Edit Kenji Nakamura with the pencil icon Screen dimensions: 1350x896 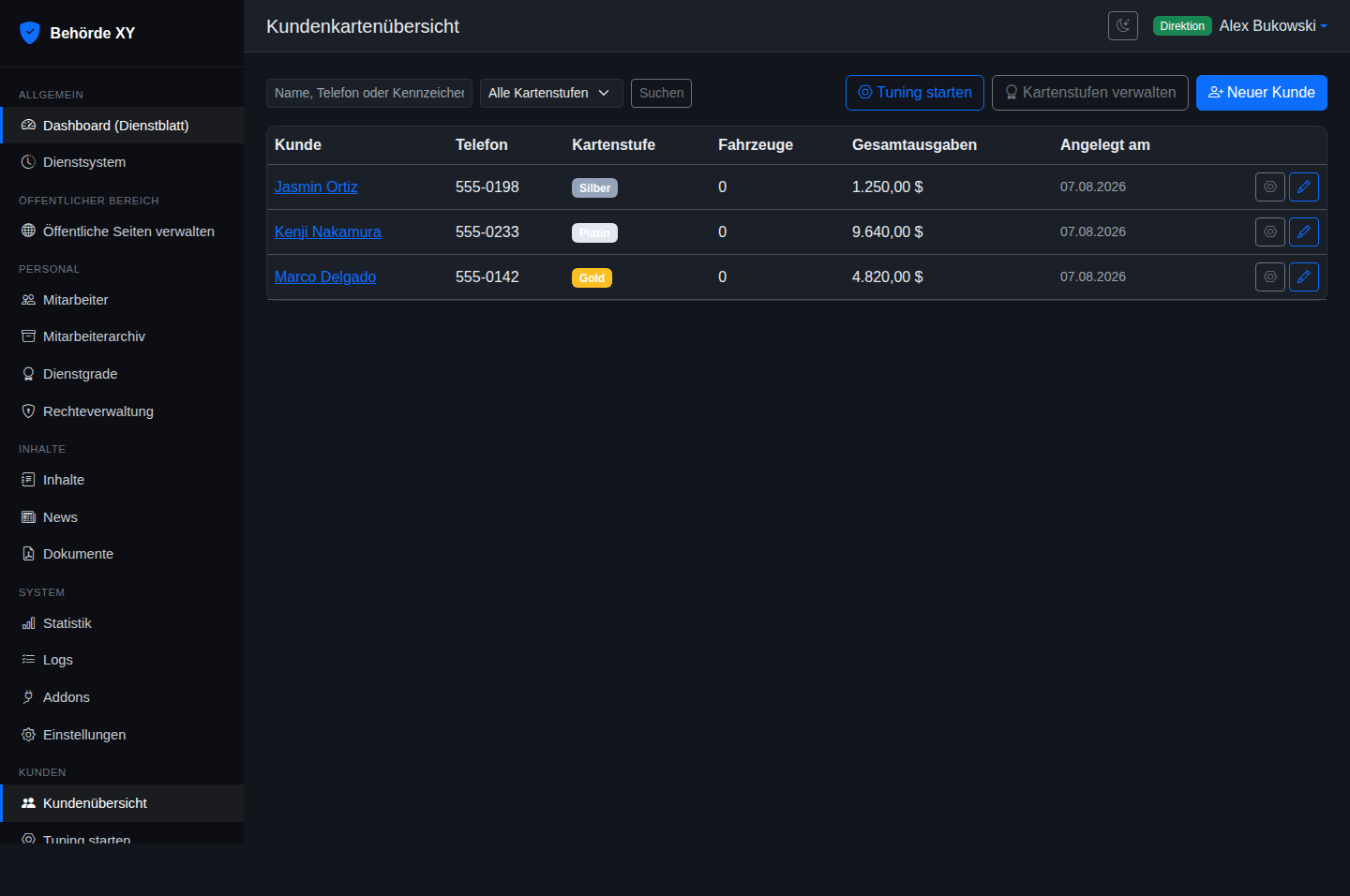point(1304,232)
